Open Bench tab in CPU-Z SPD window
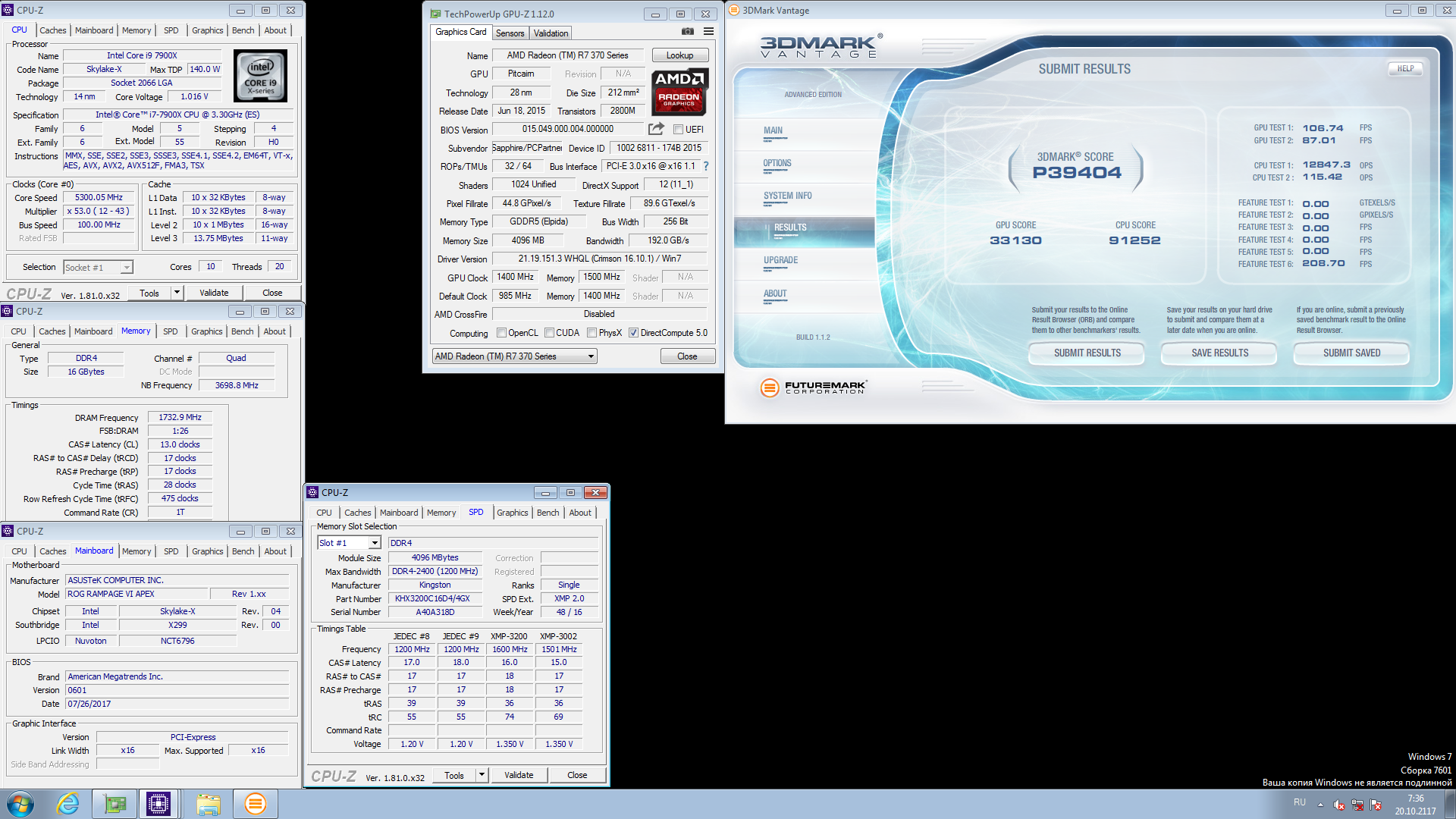Viewport: 1456px width, 819px height. point(548,513)
